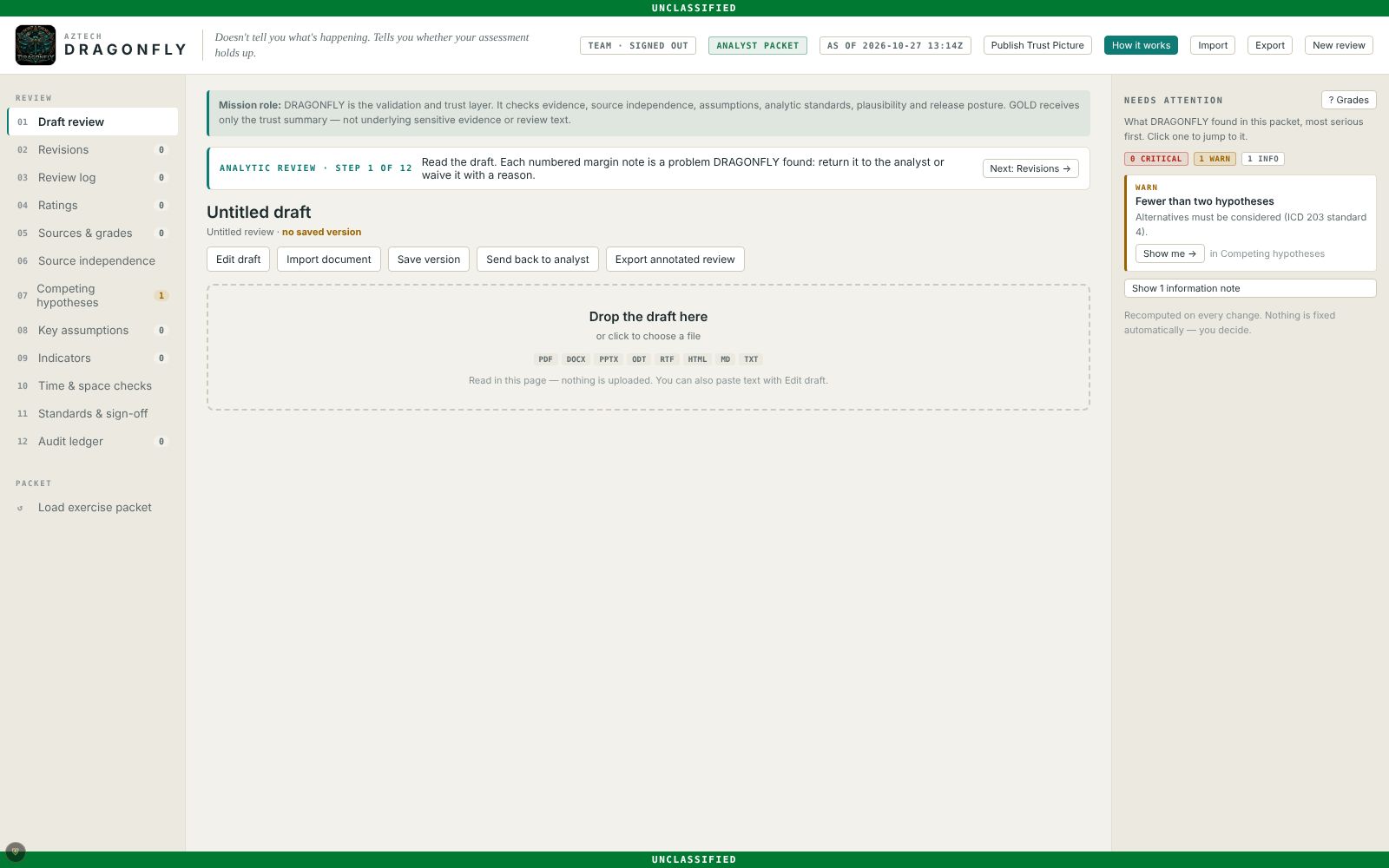Open the Audit ledger section
This screenshot has width=1389, height=868.
[x=93, y=441]
